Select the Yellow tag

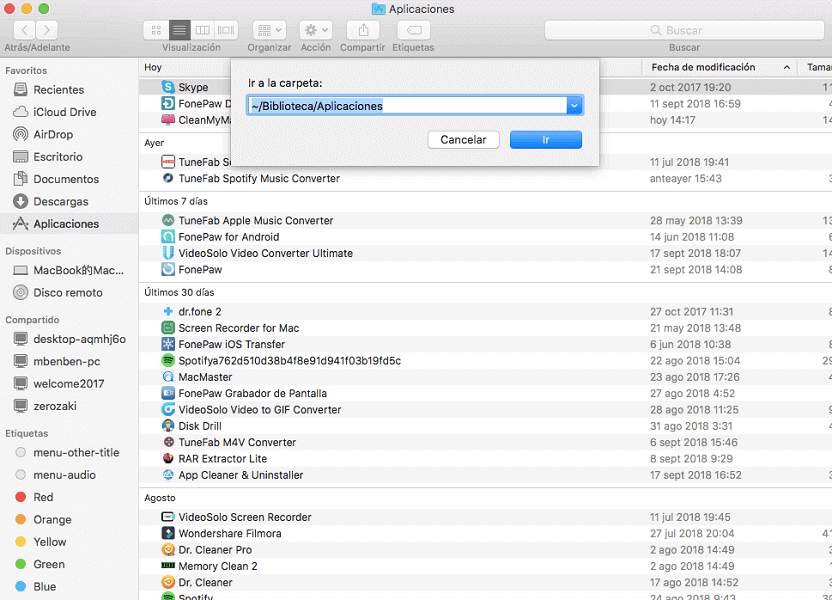coord(49,542)
